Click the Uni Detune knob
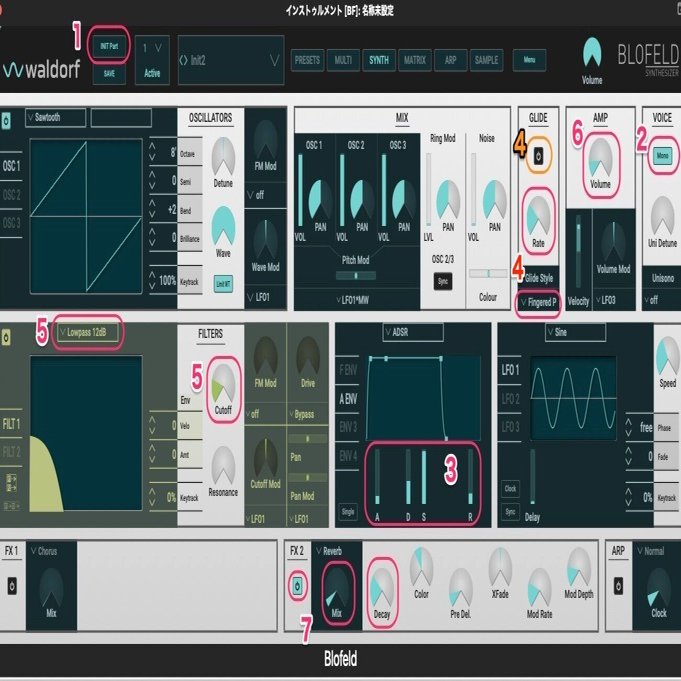681x681 pixels. [x=662, y=215]
